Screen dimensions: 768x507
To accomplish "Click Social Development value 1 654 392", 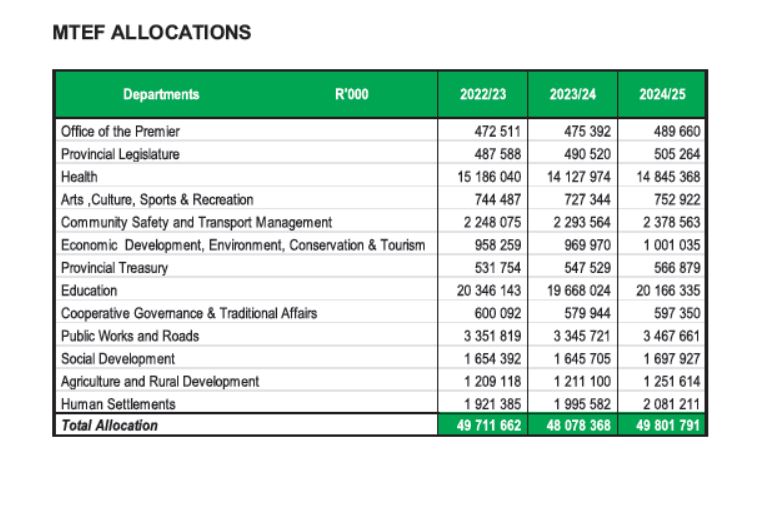I will coord(492,359).
